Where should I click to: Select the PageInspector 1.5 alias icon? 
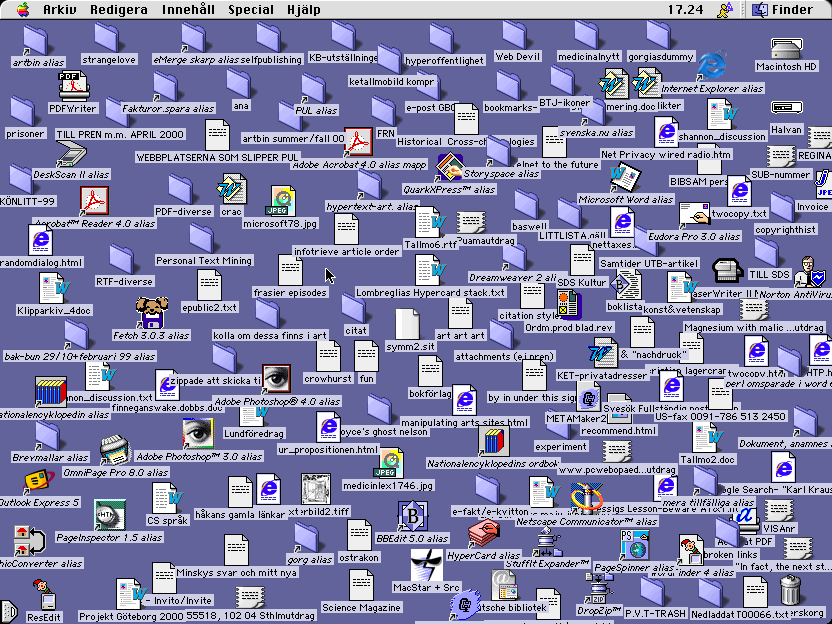110,515
